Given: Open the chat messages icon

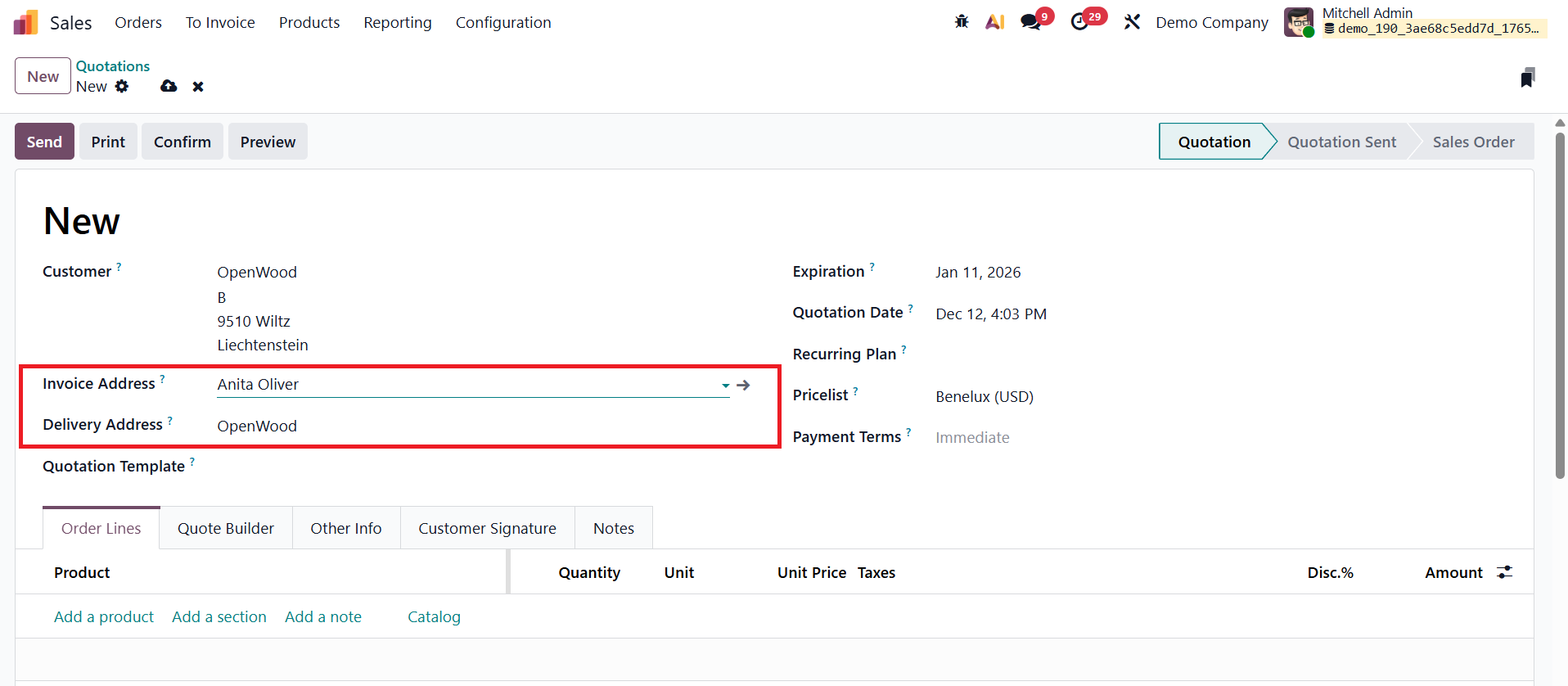Looking at the screenshot, I should [1030, 22].
